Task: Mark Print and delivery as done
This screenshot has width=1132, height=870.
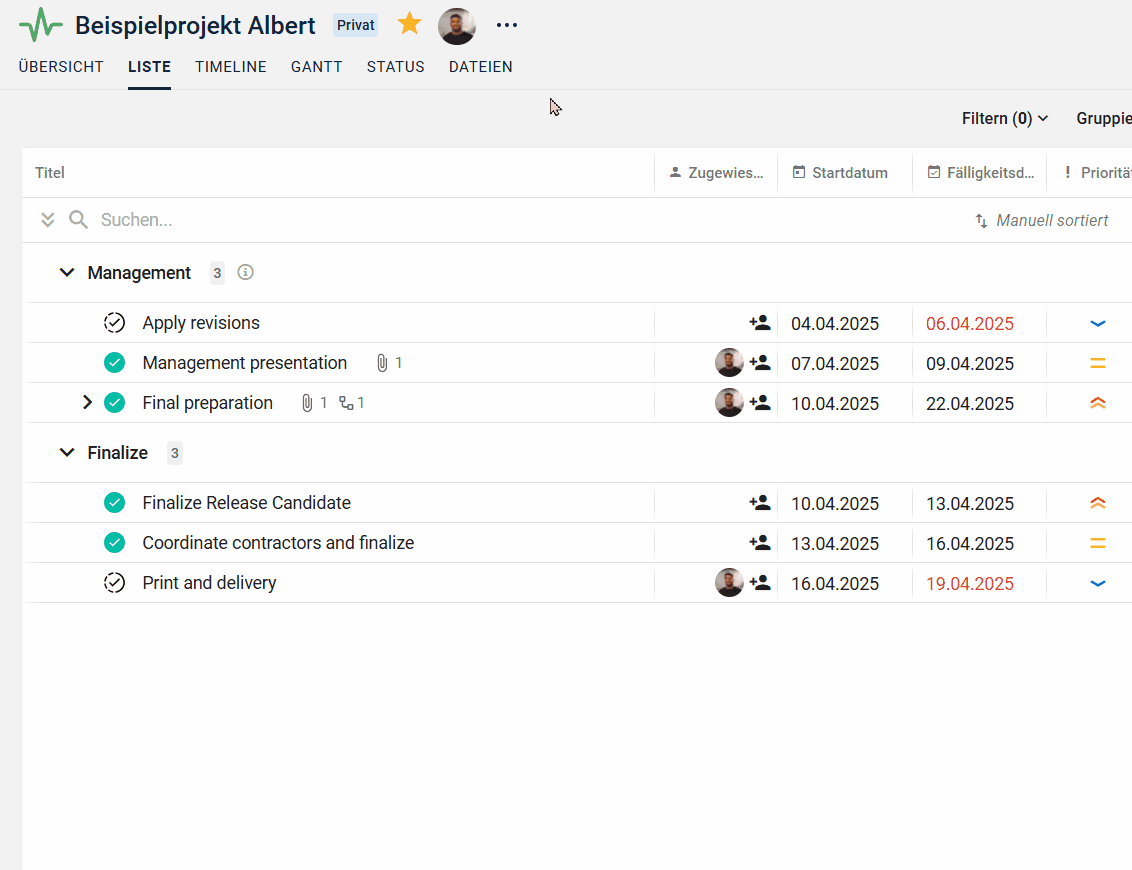Action: 114,583
